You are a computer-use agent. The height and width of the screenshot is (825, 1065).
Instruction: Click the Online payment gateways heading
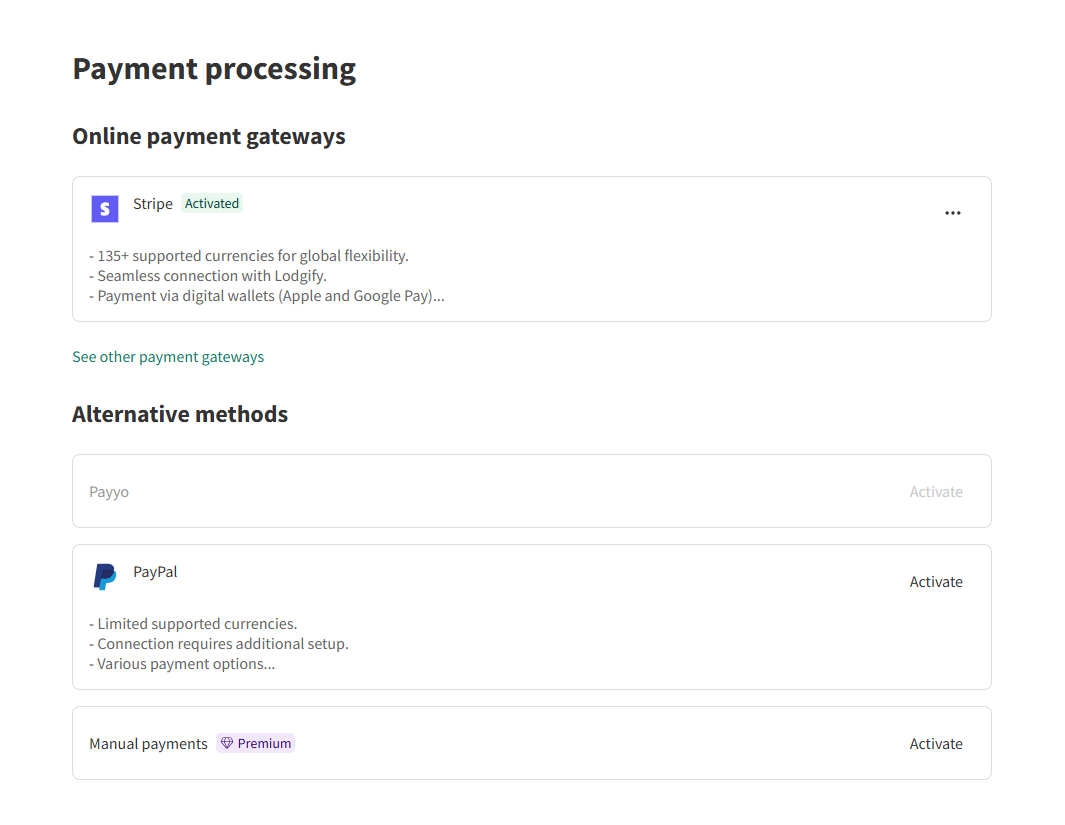[x=208, y=136]
